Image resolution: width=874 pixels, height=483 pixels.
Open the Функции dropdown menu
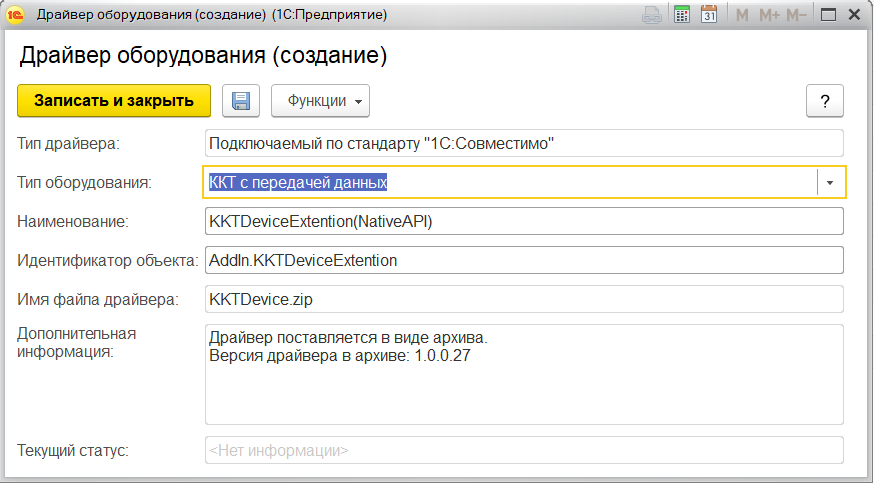(x=321, y=101)
